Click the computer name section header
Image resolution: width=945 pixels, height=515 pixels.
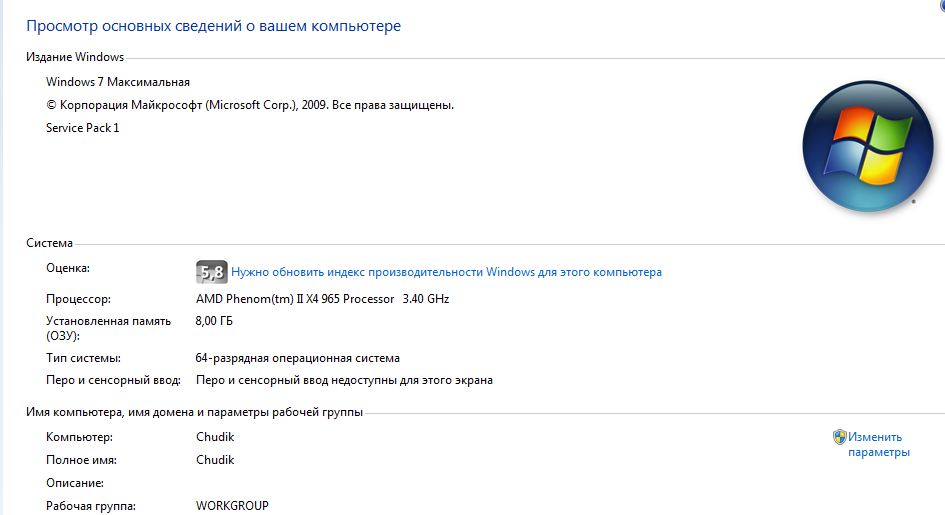point(194,412)
